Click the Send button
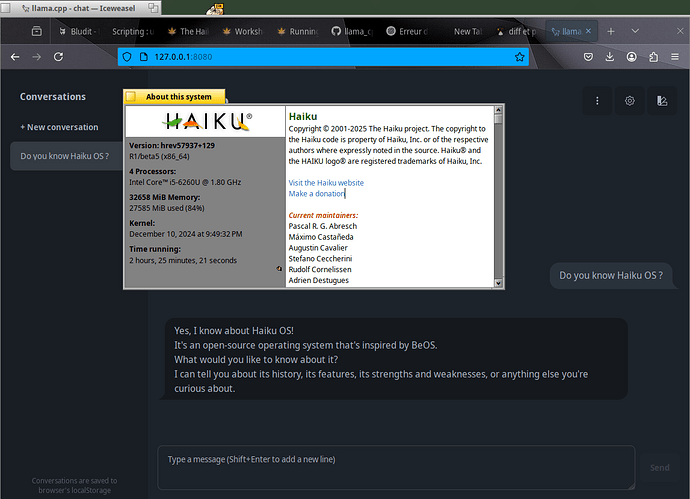 pos(660,468)
